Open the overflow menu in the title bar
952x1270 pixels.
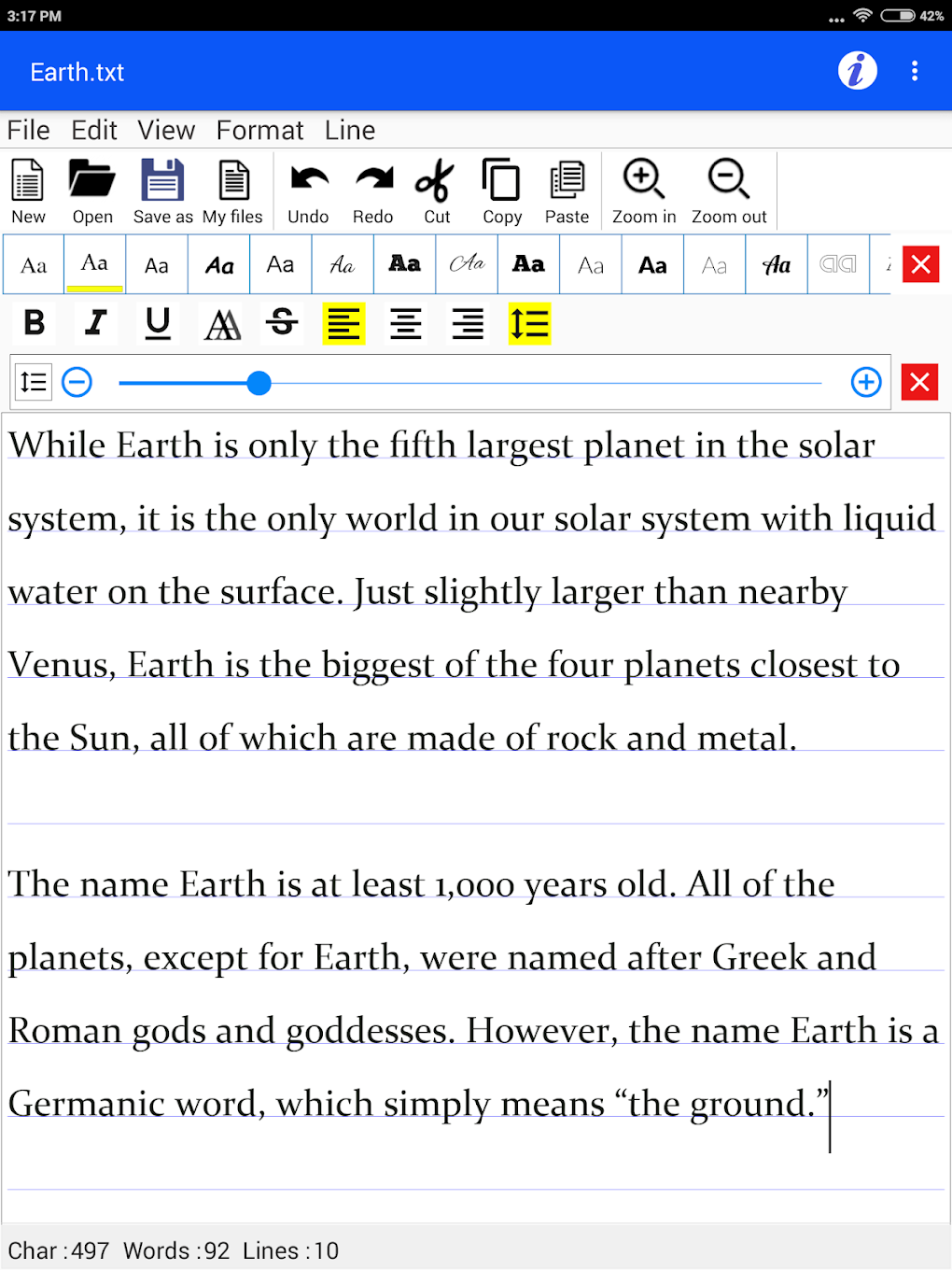click(x=916, y=71)
